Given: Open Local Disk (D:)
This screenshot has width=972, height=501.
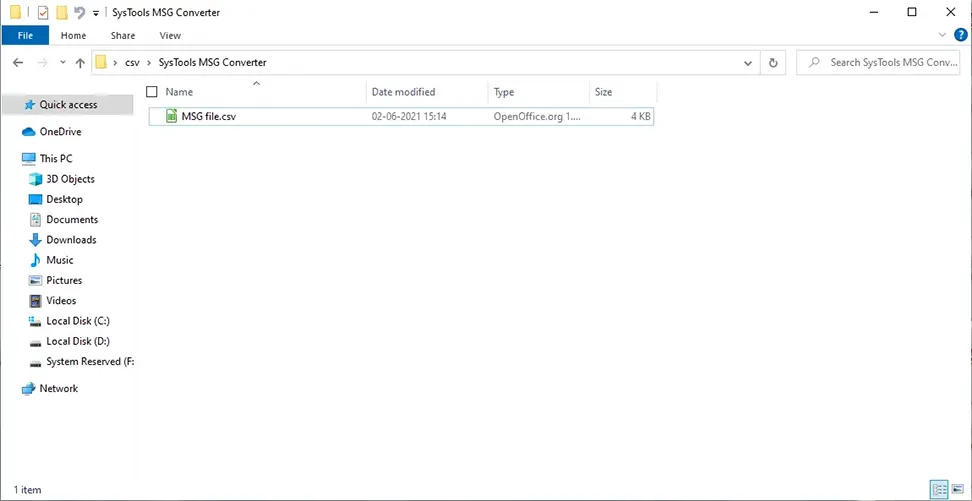Looking at the screenshot, I should point(77,341).
